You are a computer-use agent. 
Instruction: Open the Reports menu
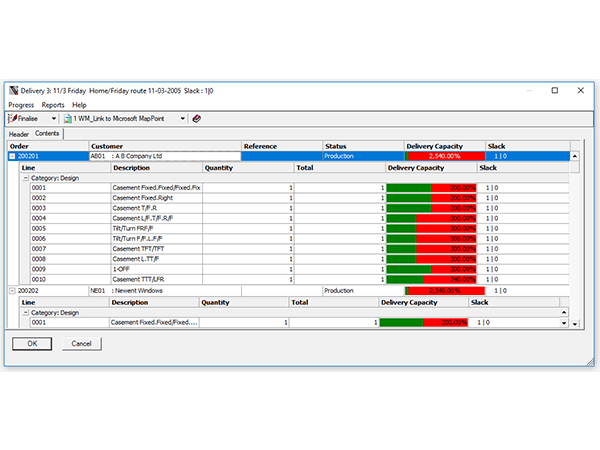pyautogui.click(x=53, y=105)
